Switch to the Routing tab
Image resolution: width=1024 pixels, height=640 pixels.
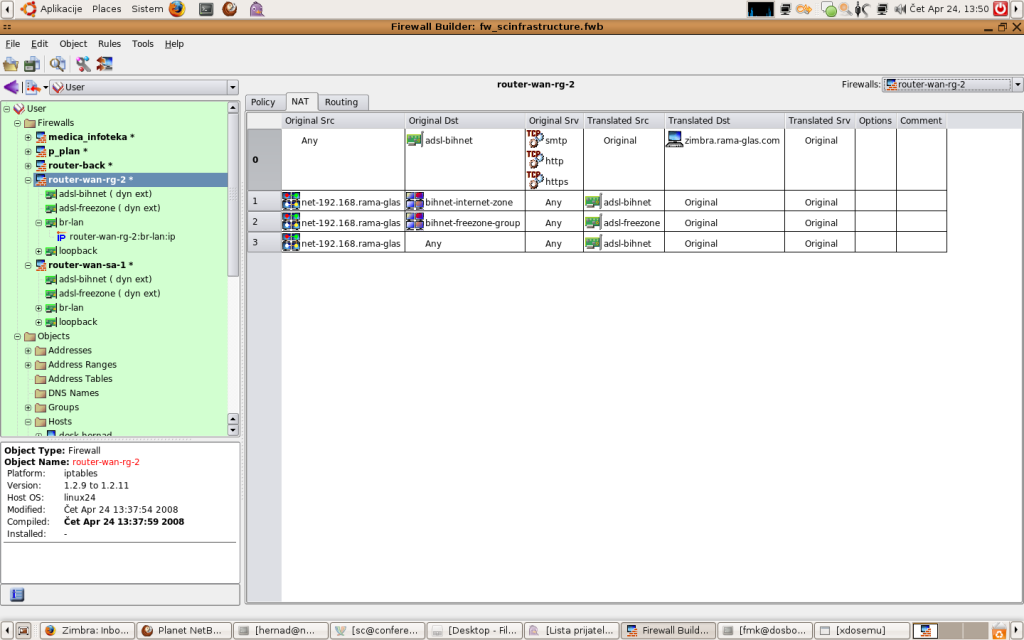pyautogui.click(x=341, y=102)
